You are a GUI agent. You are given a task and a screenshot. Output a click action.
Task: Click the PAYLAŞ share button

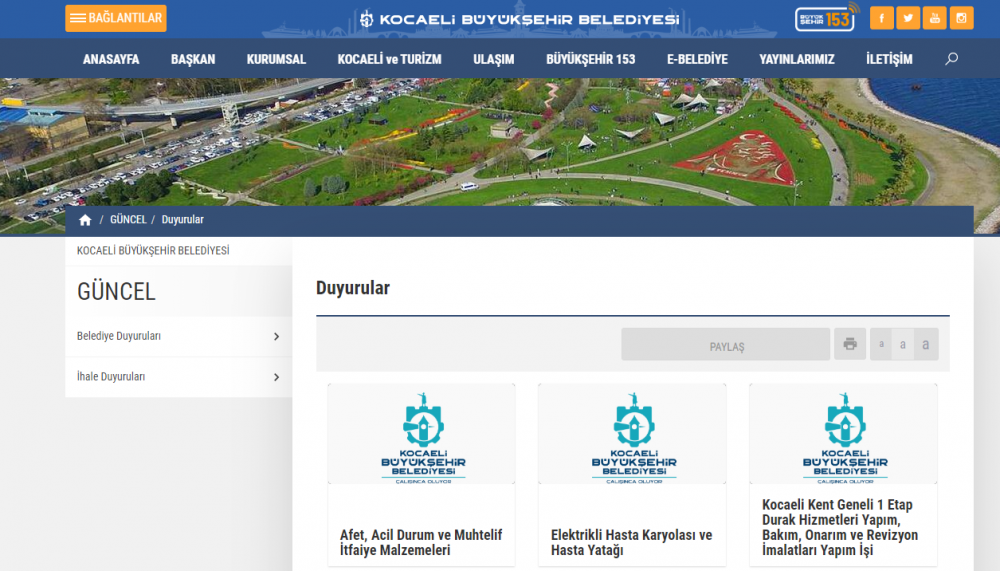point(726,345)
